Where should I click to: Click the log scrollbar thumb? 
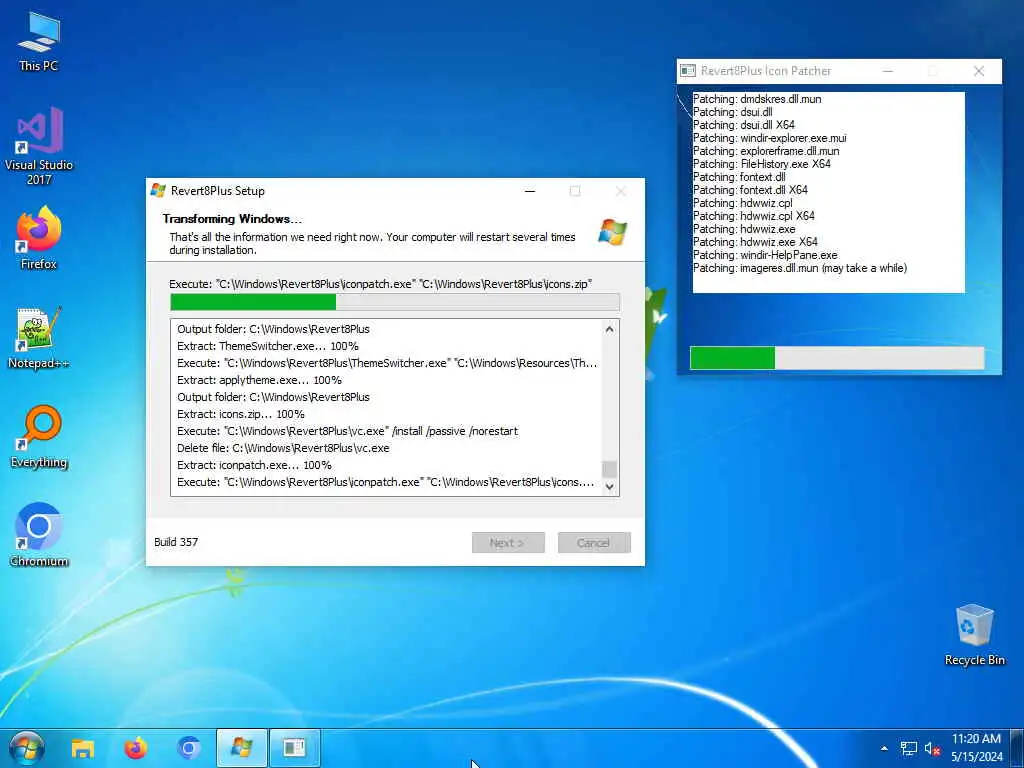tap(609, 470)
